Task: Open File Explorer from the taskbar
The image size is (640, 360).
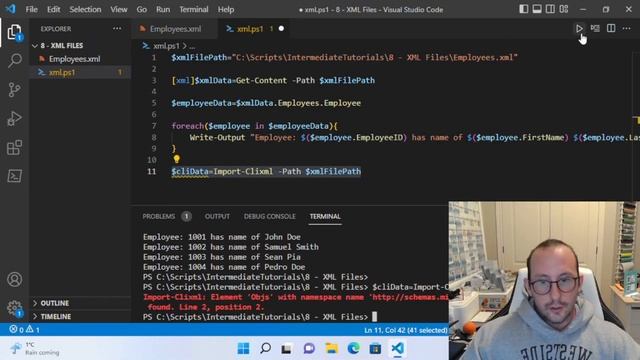Action: [x=331, y=348]
